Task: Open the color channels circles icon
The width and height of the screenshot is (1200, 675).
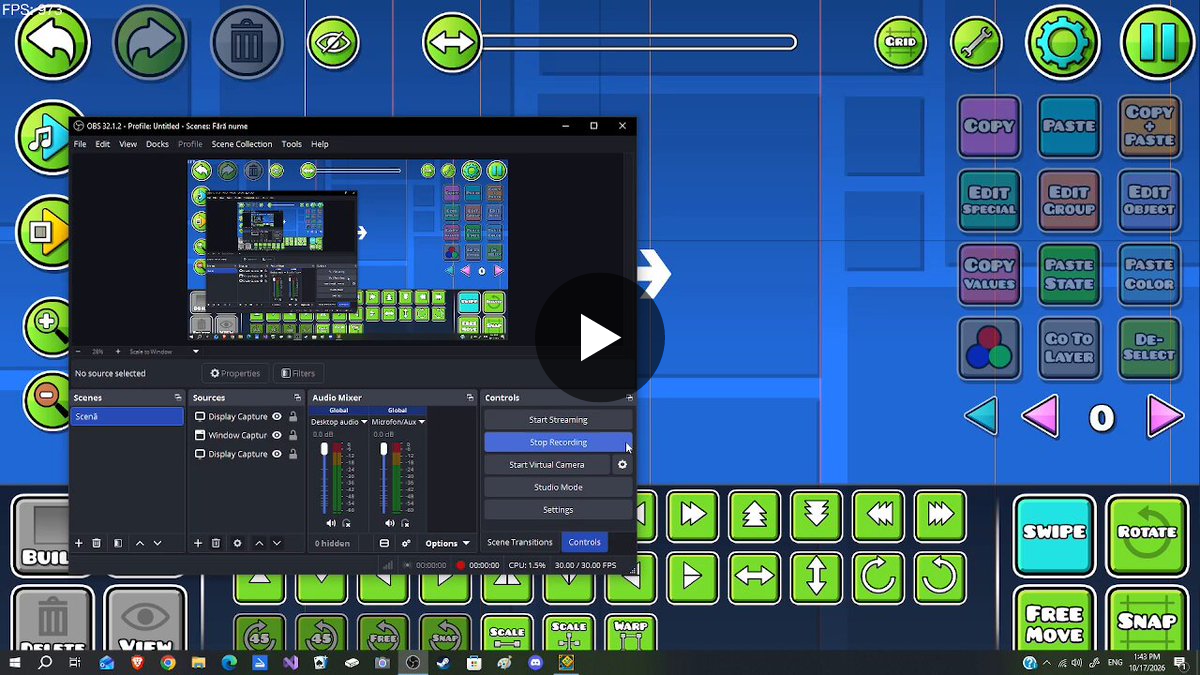Action: coord(989,348)
